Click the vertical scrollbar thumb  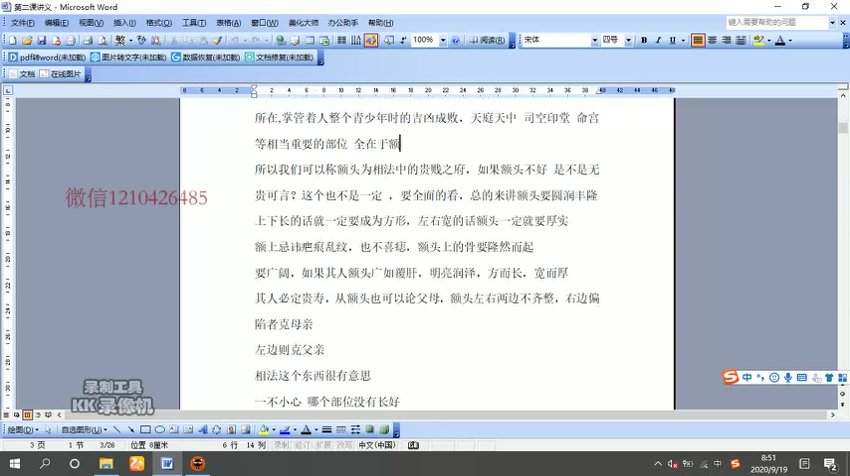[842, 128]
